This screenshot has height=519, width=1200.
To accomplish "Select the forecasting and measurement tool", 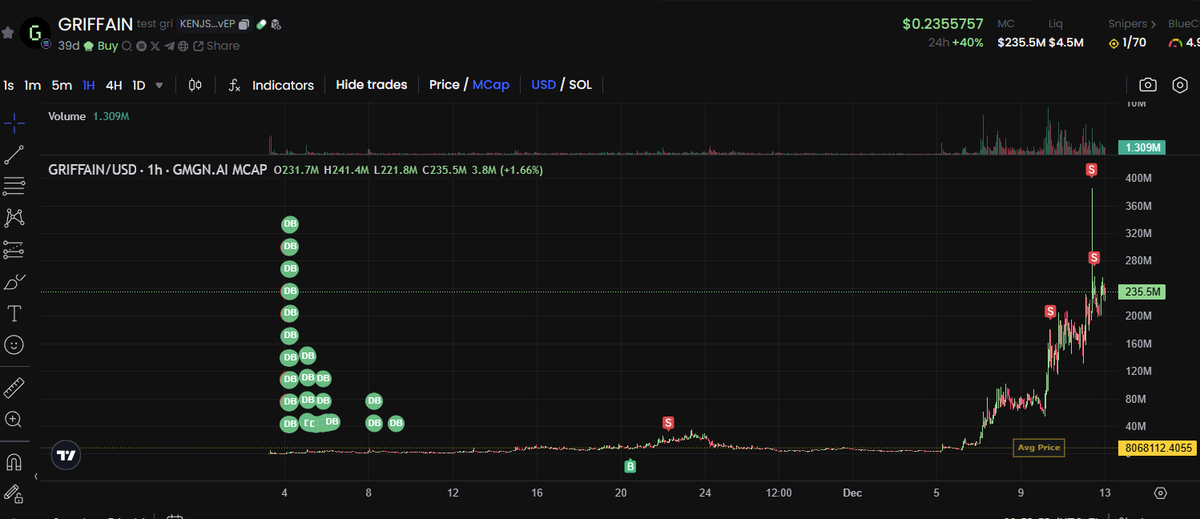I will [x=14, y=249].
